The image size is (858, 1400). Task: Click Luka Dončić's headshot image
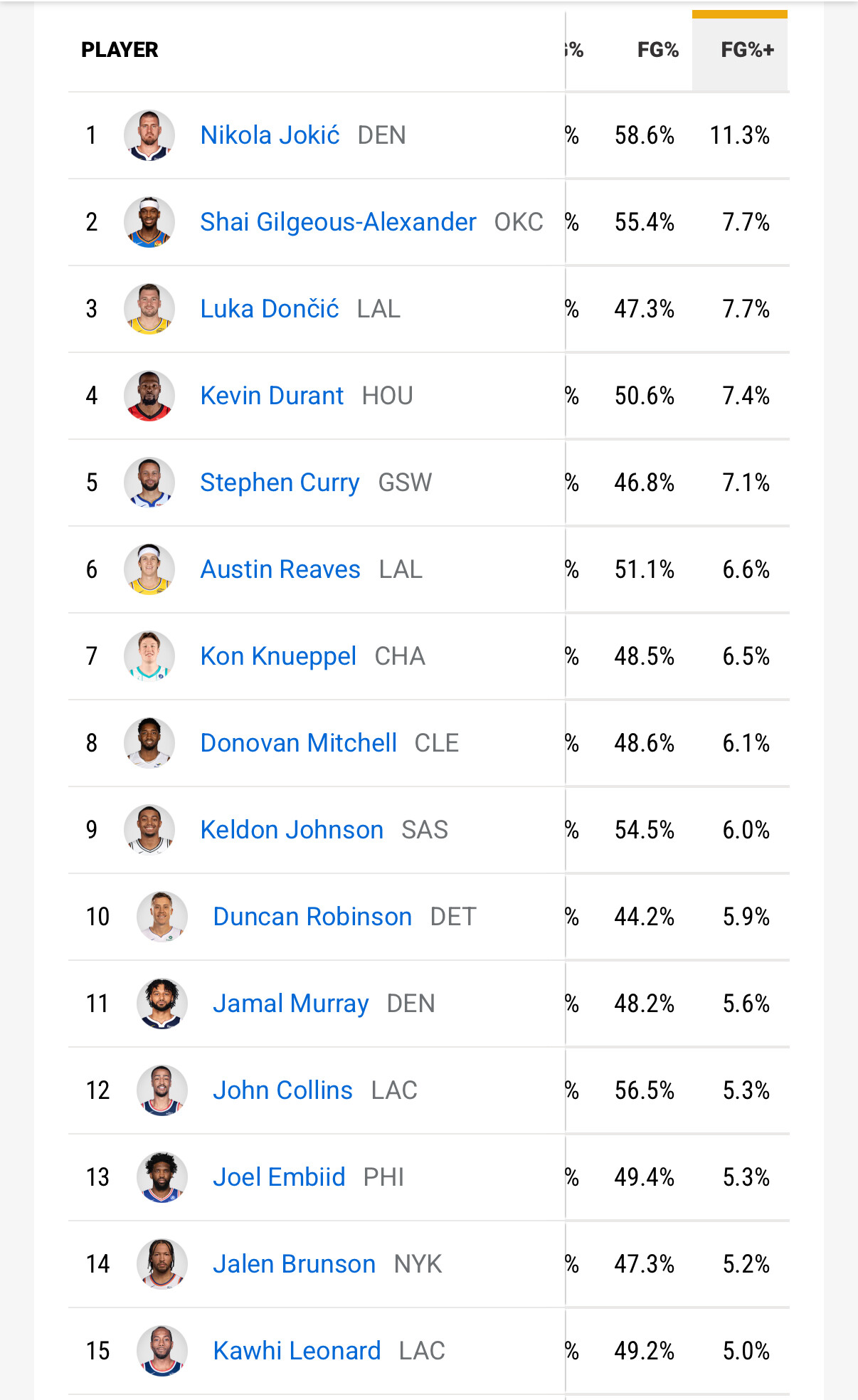[x=149, y=309]
